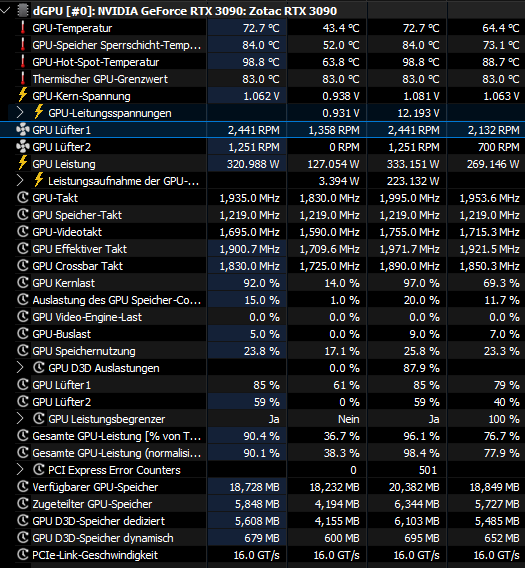Screen dimensions: 525x568
Task: Click clock icon beside GPU-Videotakt
Action: pos(23,231)
